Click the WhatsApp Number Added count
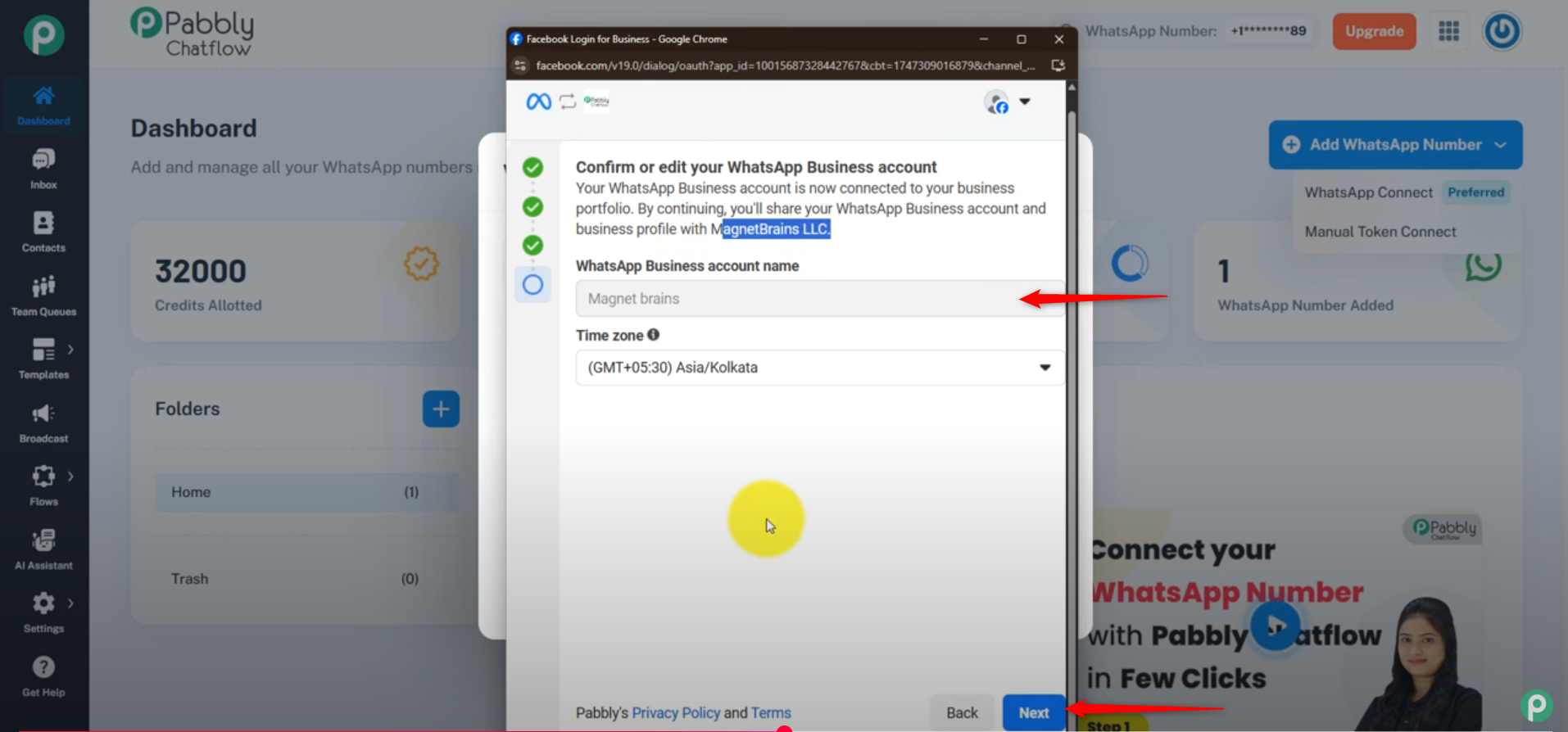The height and width of the screenshot is (732, 1568). tap(1223, 271)
